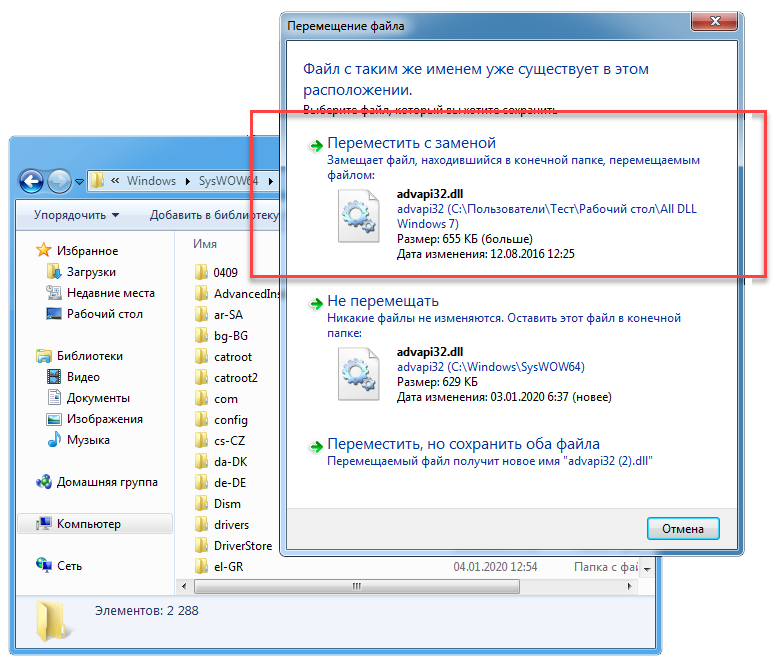Click the el-GR folder icon

pyautogui.click(x=201, y=566)
